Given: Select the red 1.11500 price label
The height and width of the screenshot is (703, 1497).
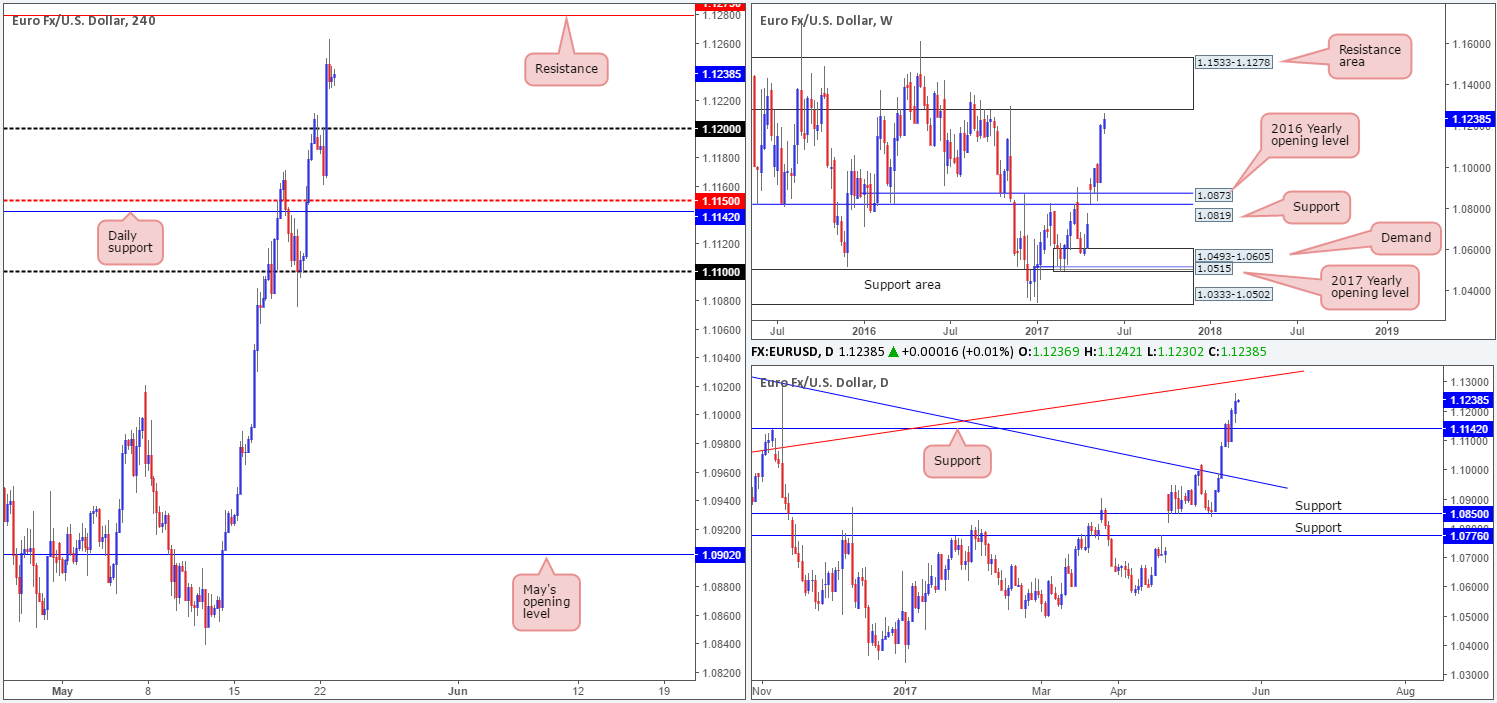Looking at the screenshot, I should click(x=719, y=201).
